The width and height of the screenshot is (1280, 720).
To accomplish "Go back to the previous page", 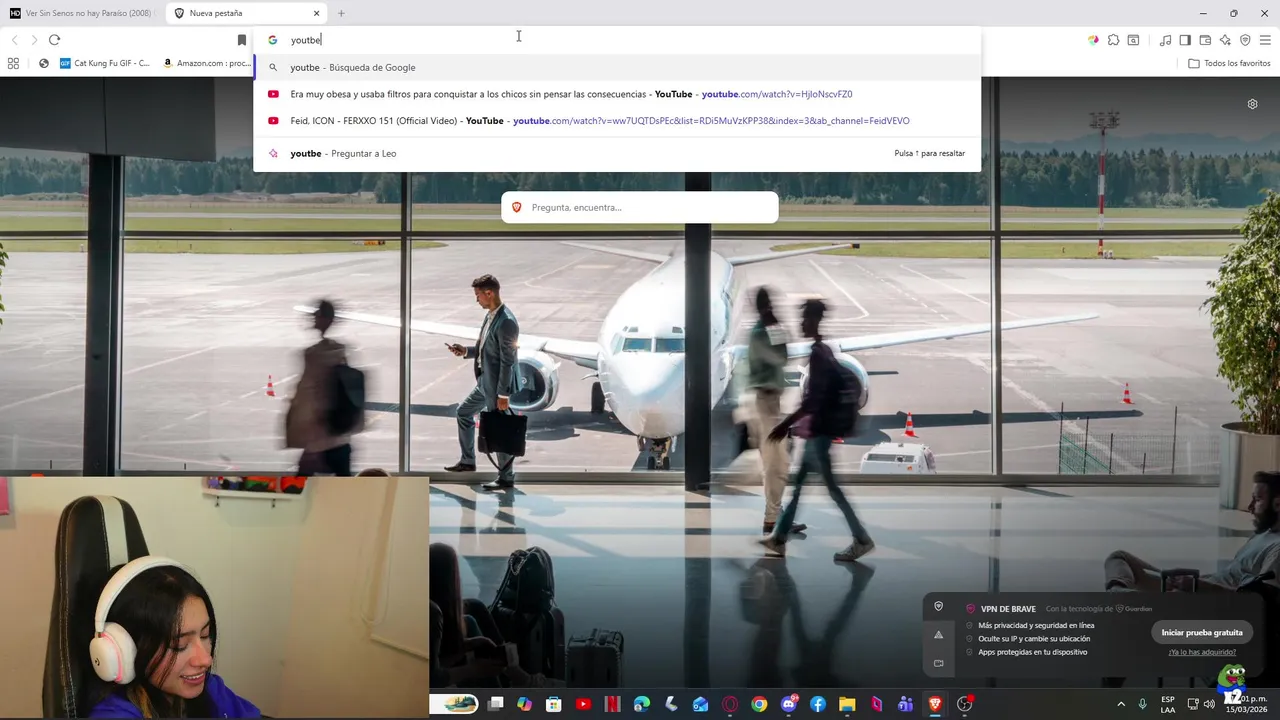I will [x=14, y=40].
